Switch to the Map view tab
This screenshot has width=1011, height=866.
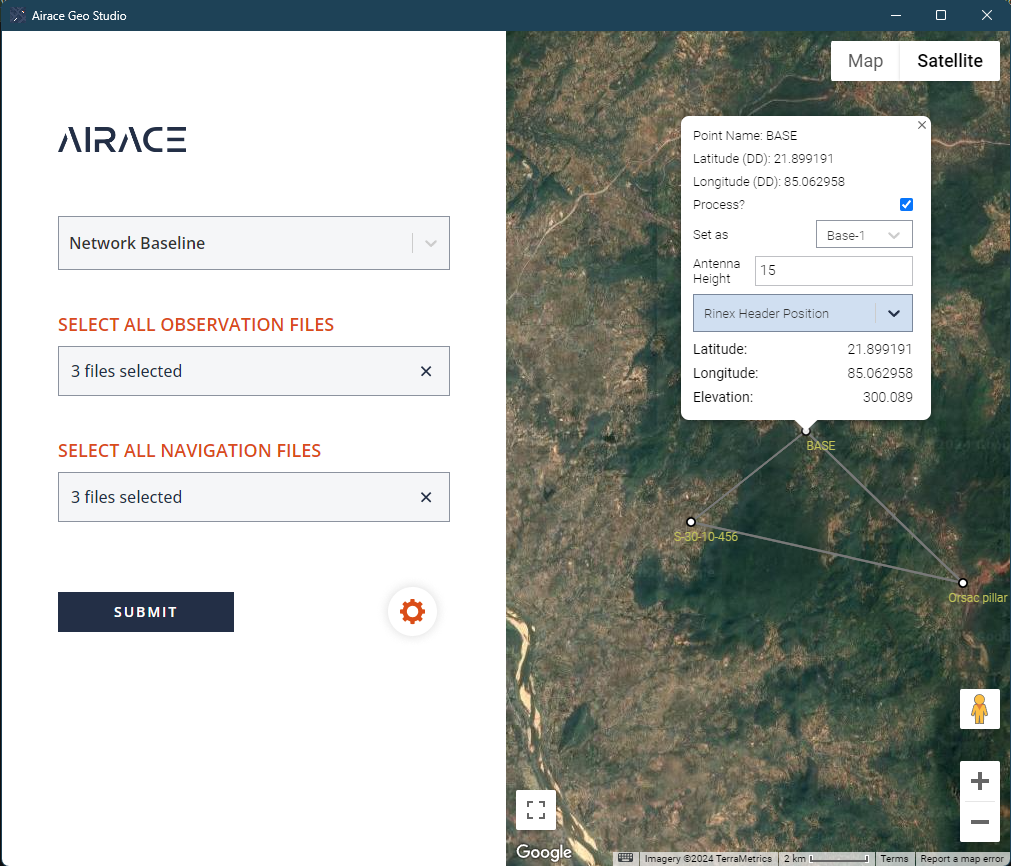(865, 61)
